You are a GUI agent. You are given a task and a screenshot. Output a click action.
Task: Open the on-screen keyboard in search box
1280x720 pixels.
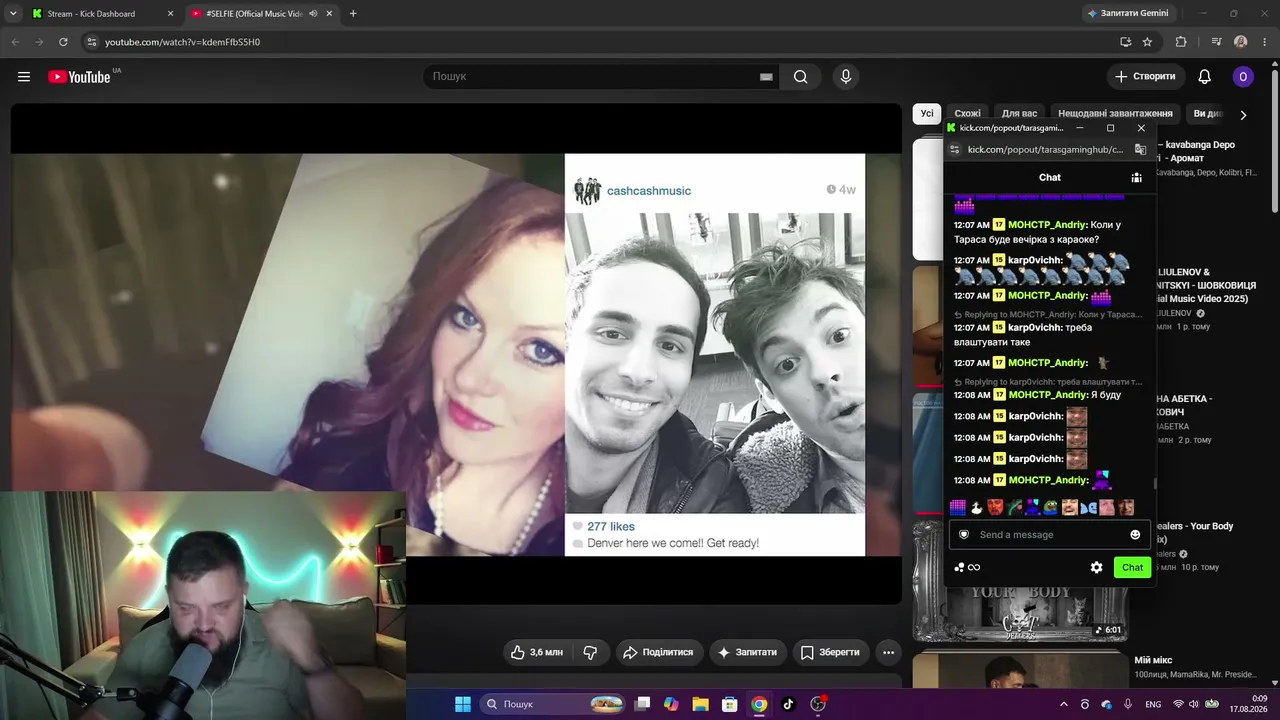766,77
